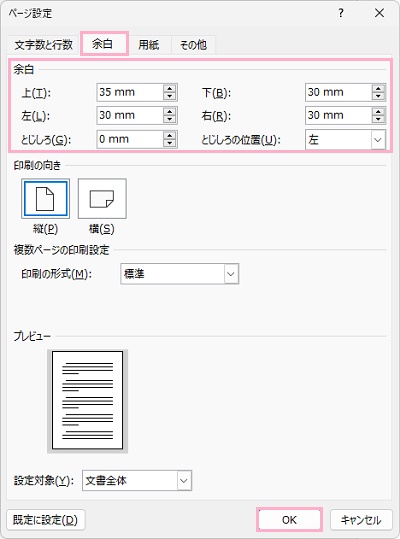
Task: Click the page preview thumbnail
Action: point(88,400)
